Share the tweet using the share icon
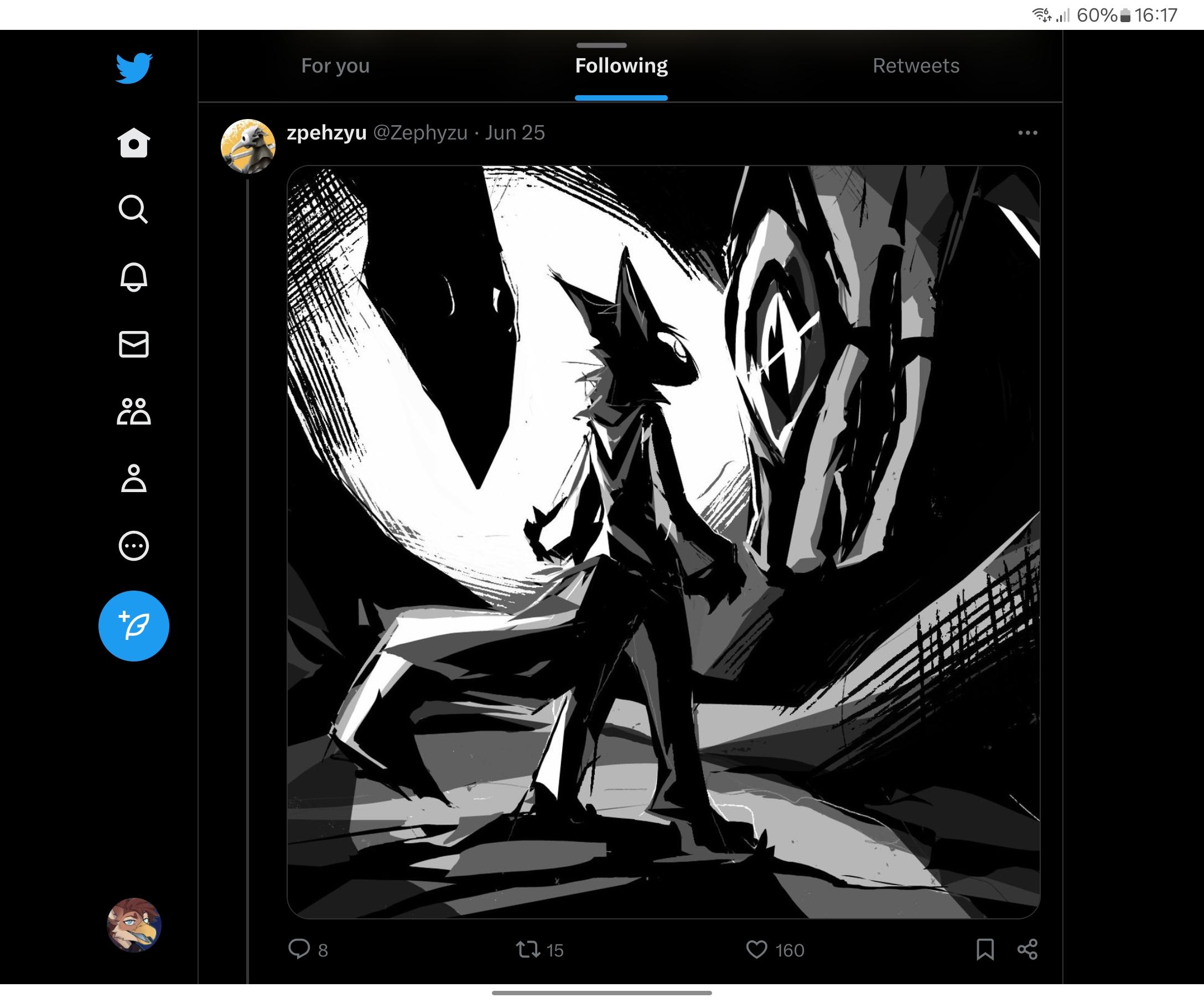The image size is (1204, 1003). tap(1027, 949)
